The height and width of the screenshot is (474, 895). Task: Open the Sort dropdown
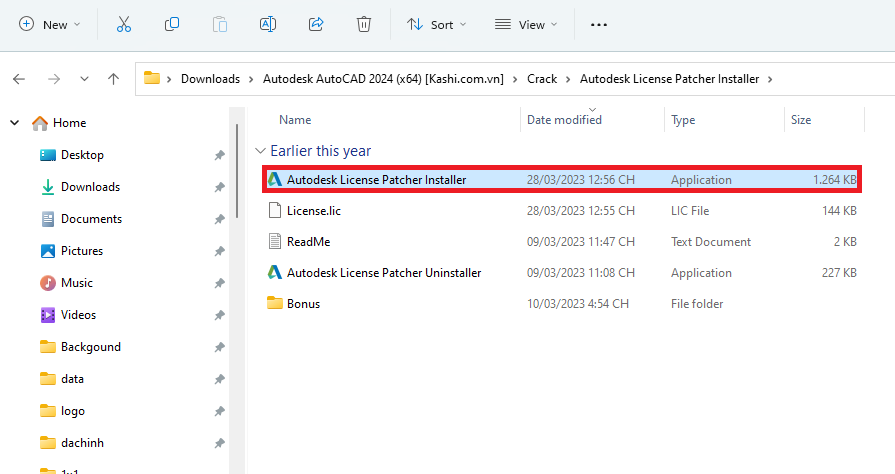pyautogui.click(x=437, y=25)
